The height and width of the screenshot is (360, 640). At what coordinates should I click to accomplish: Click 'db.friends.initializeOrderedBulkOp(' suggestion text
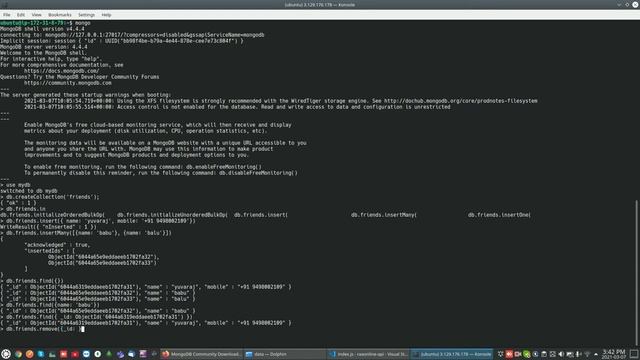52,215
